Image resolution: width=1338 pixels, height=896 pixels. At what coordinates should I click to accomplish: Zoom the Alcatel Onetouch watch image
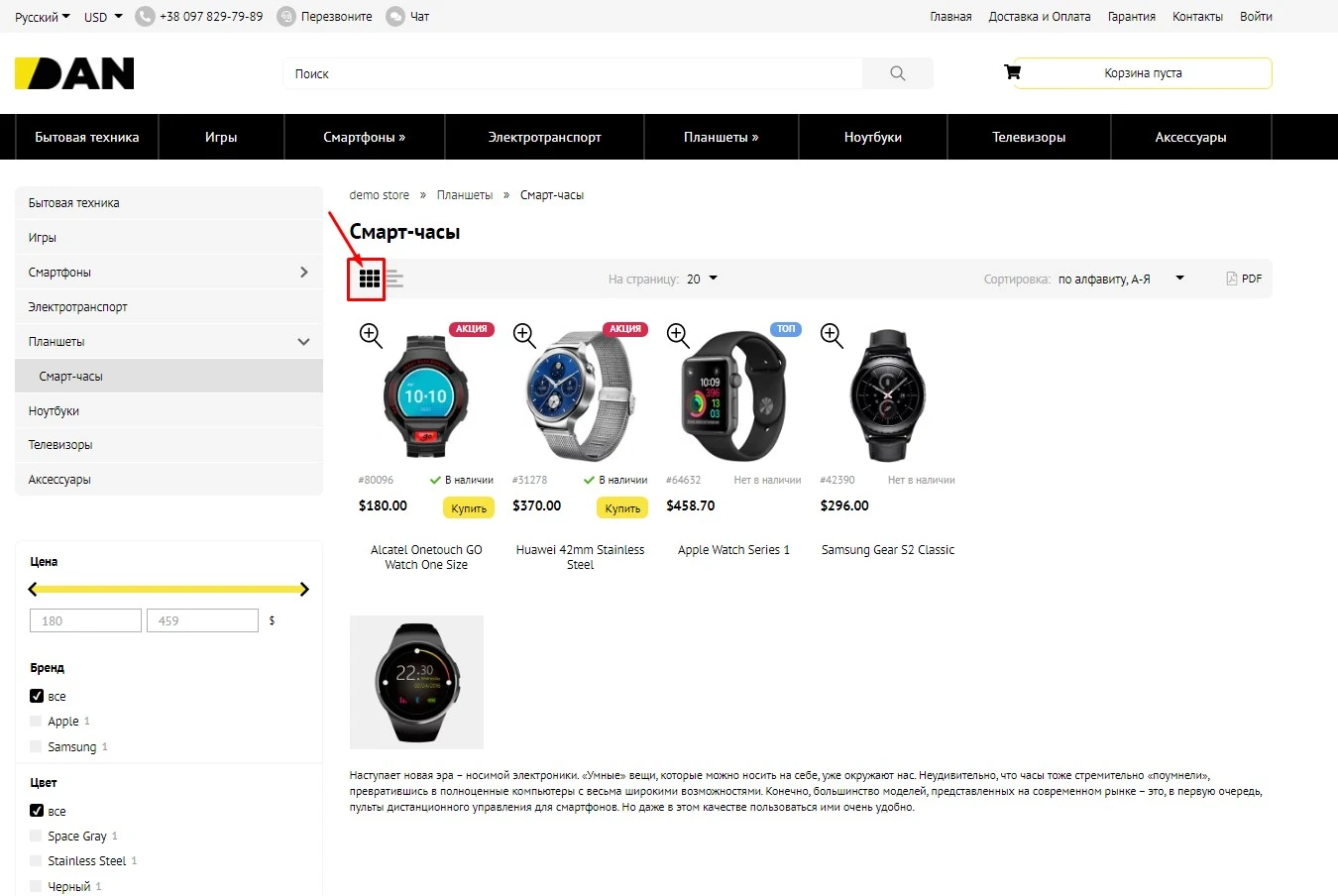pyautogui.click(x=371, y=335)
